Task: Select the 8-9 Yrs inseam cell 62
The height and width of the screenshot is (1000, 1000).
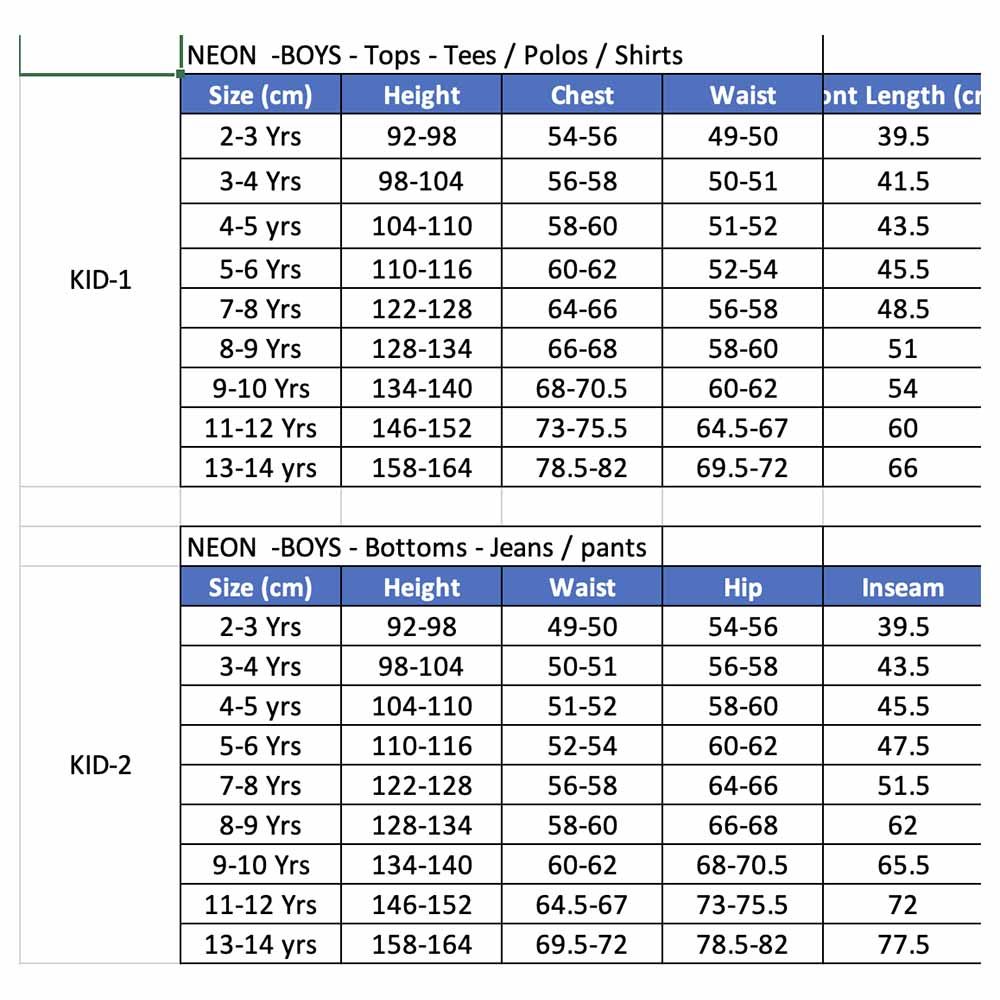Action: [902, 825]
